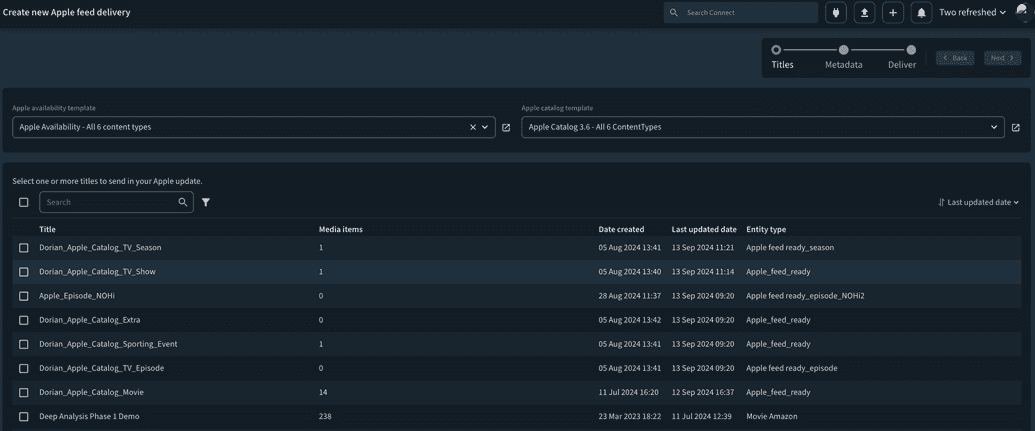Go to the Titles step
This screenshot has width=1035, height=431.
pos(782,57)
